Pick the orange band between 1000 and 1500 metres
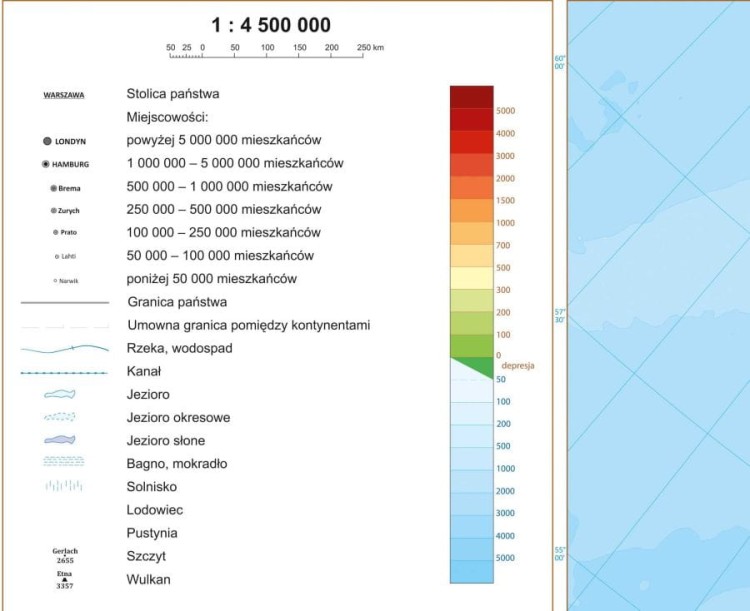The image size is (750, 611). click(472, 210)
